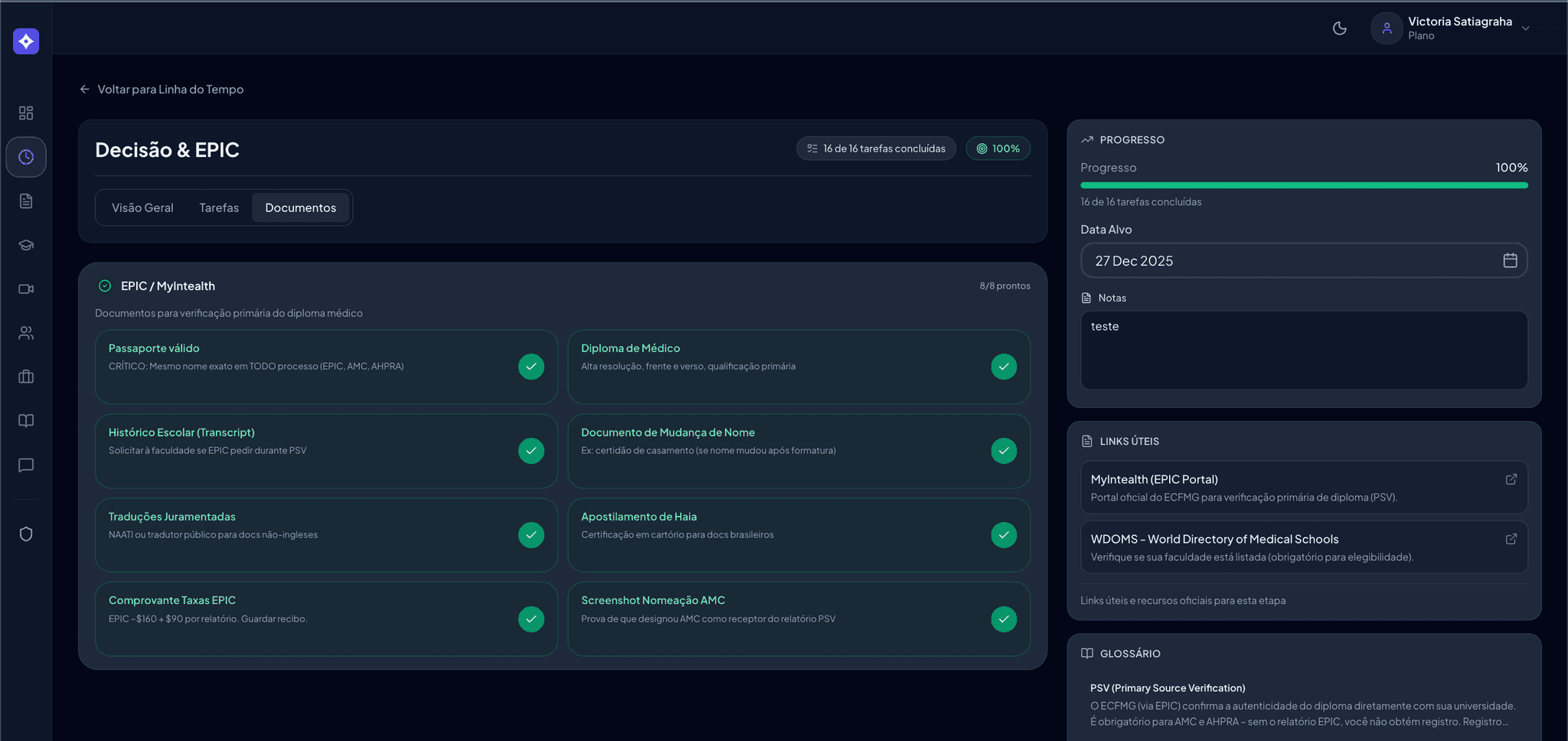Uncheck the Passaporte válido document checkmark
1568x741 pixels.
pos(531,367)
